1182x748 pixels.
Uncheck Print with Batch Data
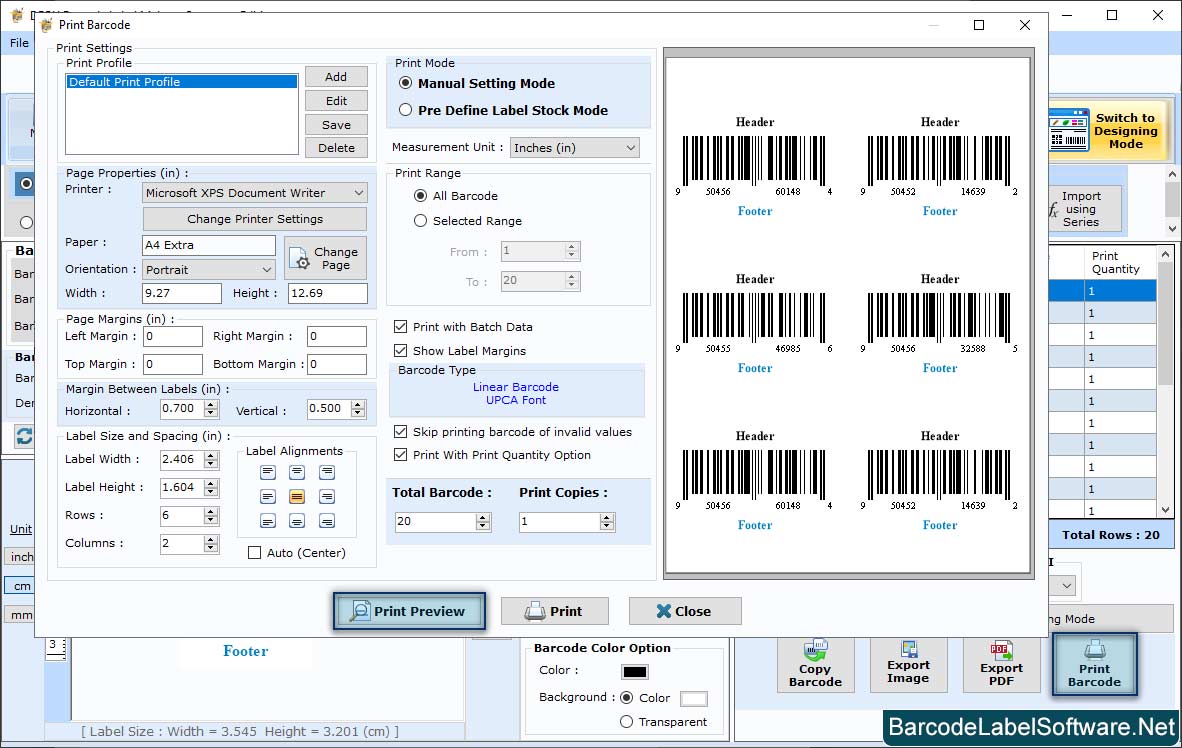point(401,327)
